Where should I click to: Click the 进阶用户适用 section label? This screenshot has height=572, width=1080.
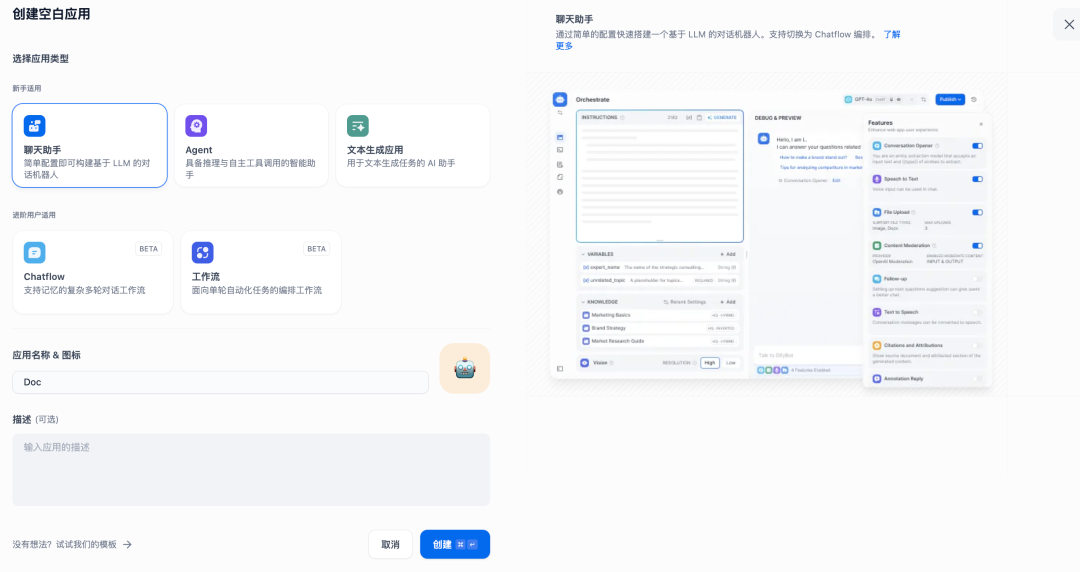[34, 215]
